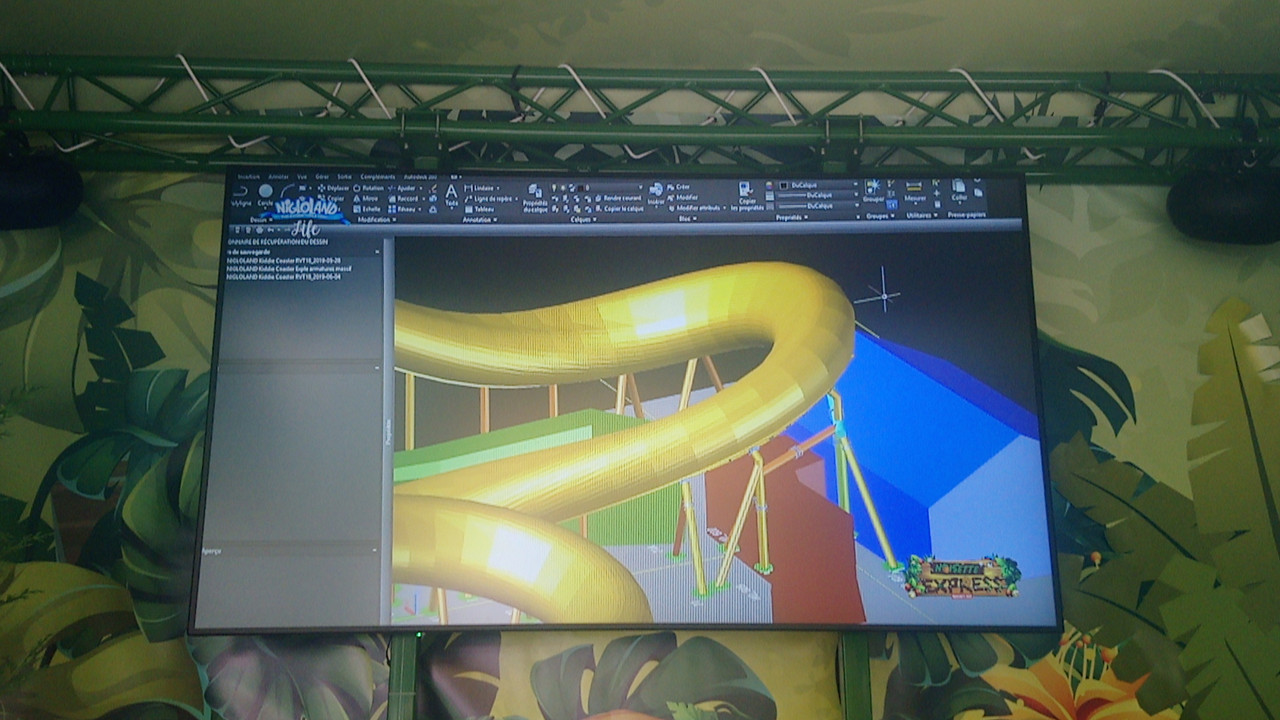Open the Insertion ribbon tab

[x=248, y=177]
